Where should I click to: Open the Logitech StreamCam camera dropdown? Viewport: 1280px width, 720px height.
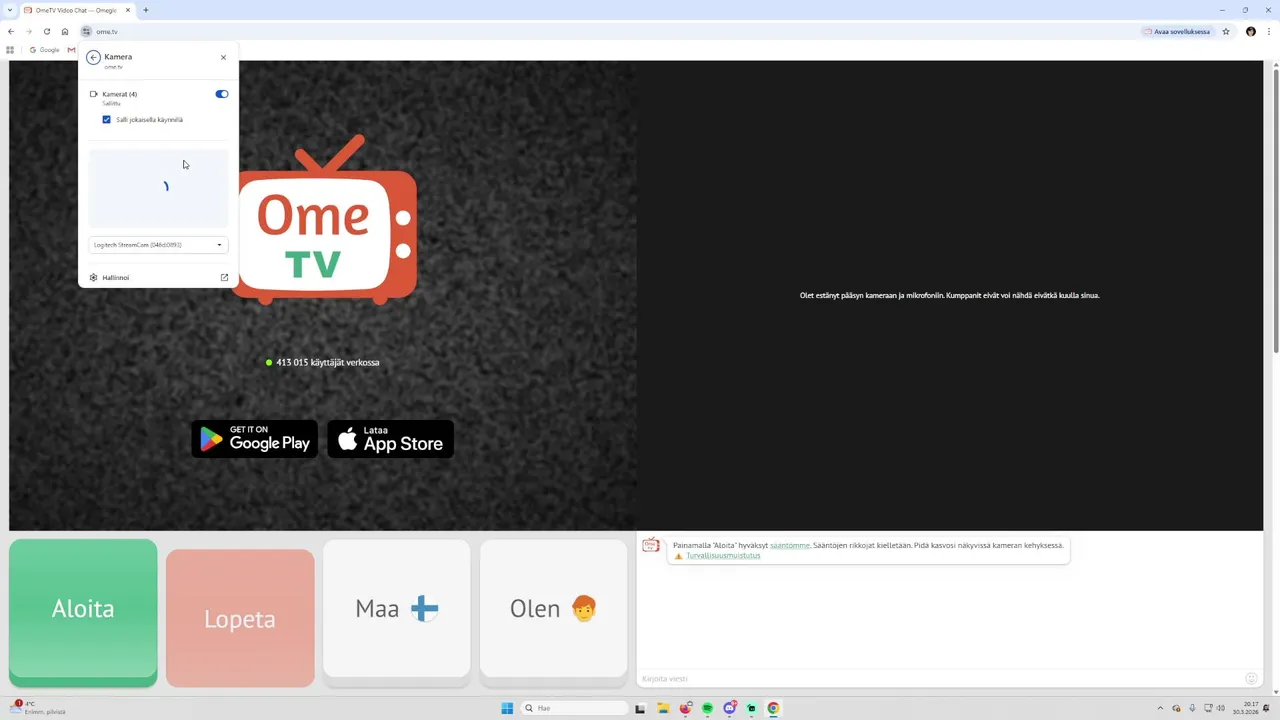tap(158, 245)
